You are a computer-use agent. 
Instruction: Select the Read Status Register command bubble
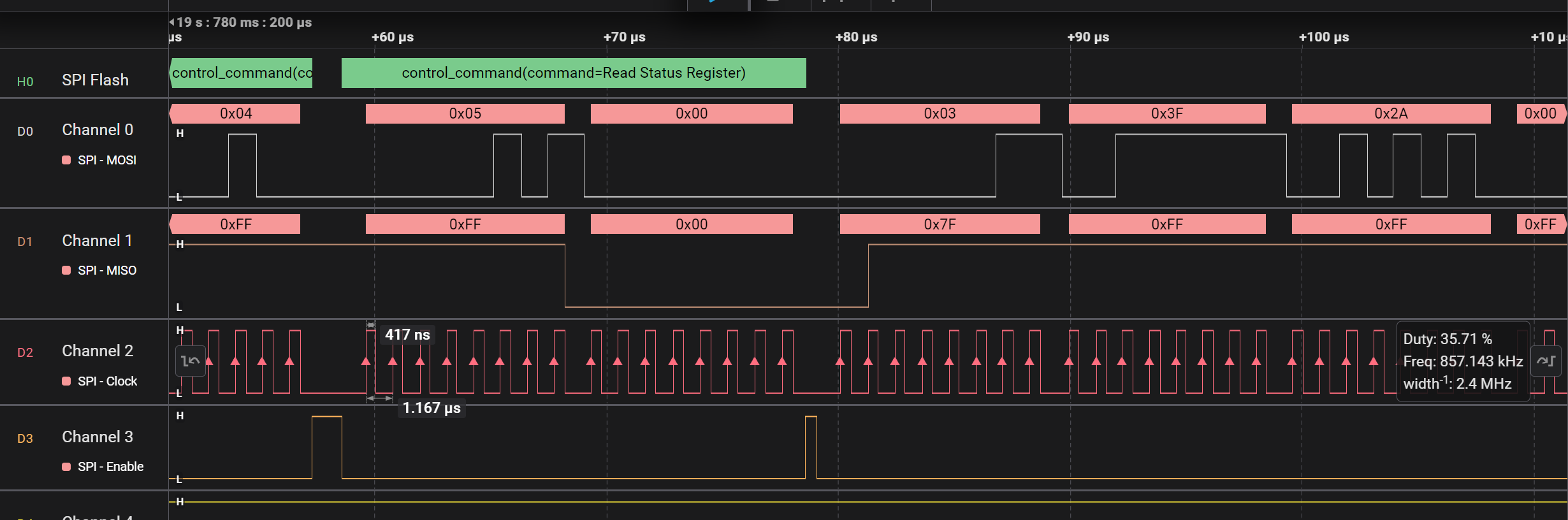point(574,73)
